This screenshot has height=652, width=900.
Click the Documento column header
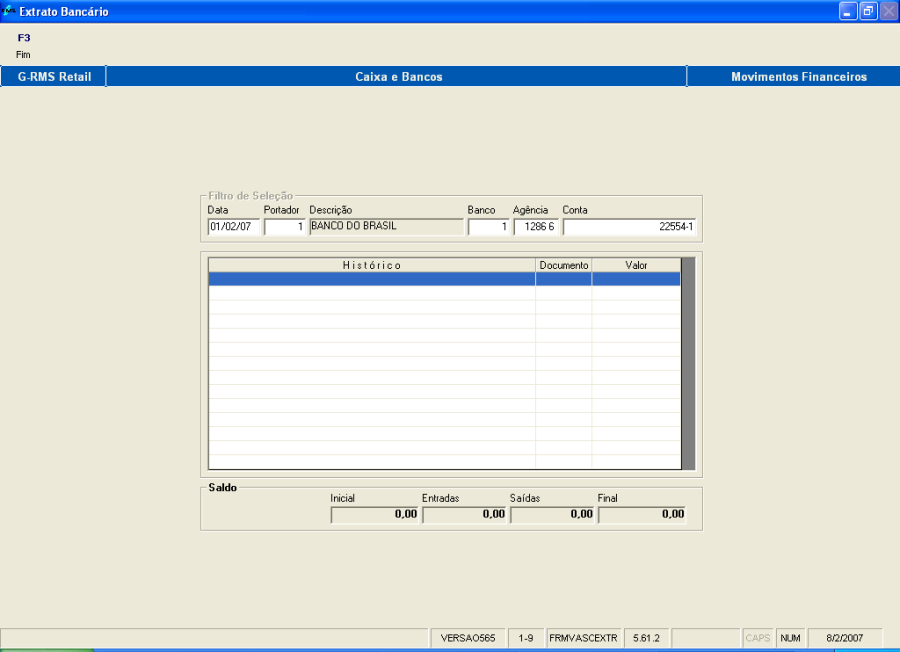pos(563,265)
